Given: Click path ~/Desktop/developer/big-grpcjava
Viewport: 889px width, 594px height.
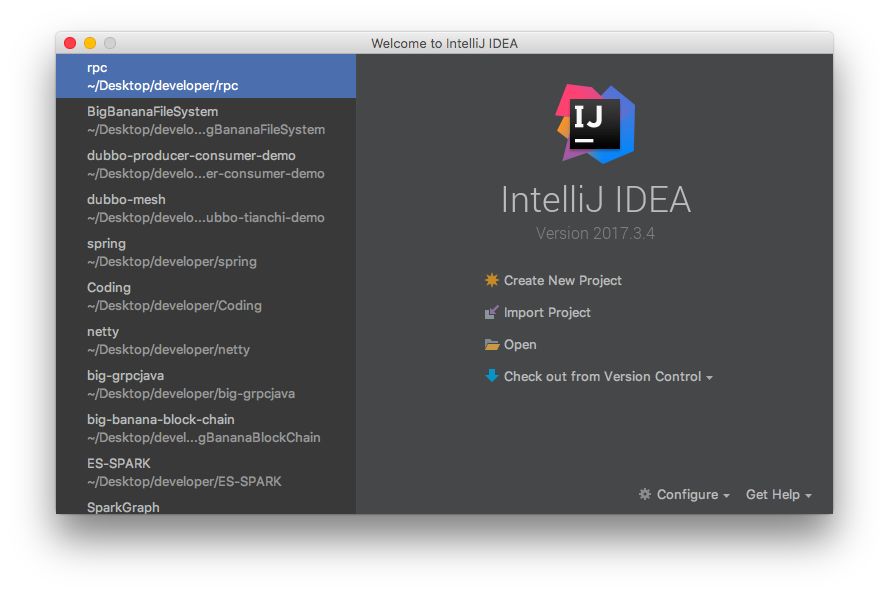Looking at the screenshot, I should point(191,393).
